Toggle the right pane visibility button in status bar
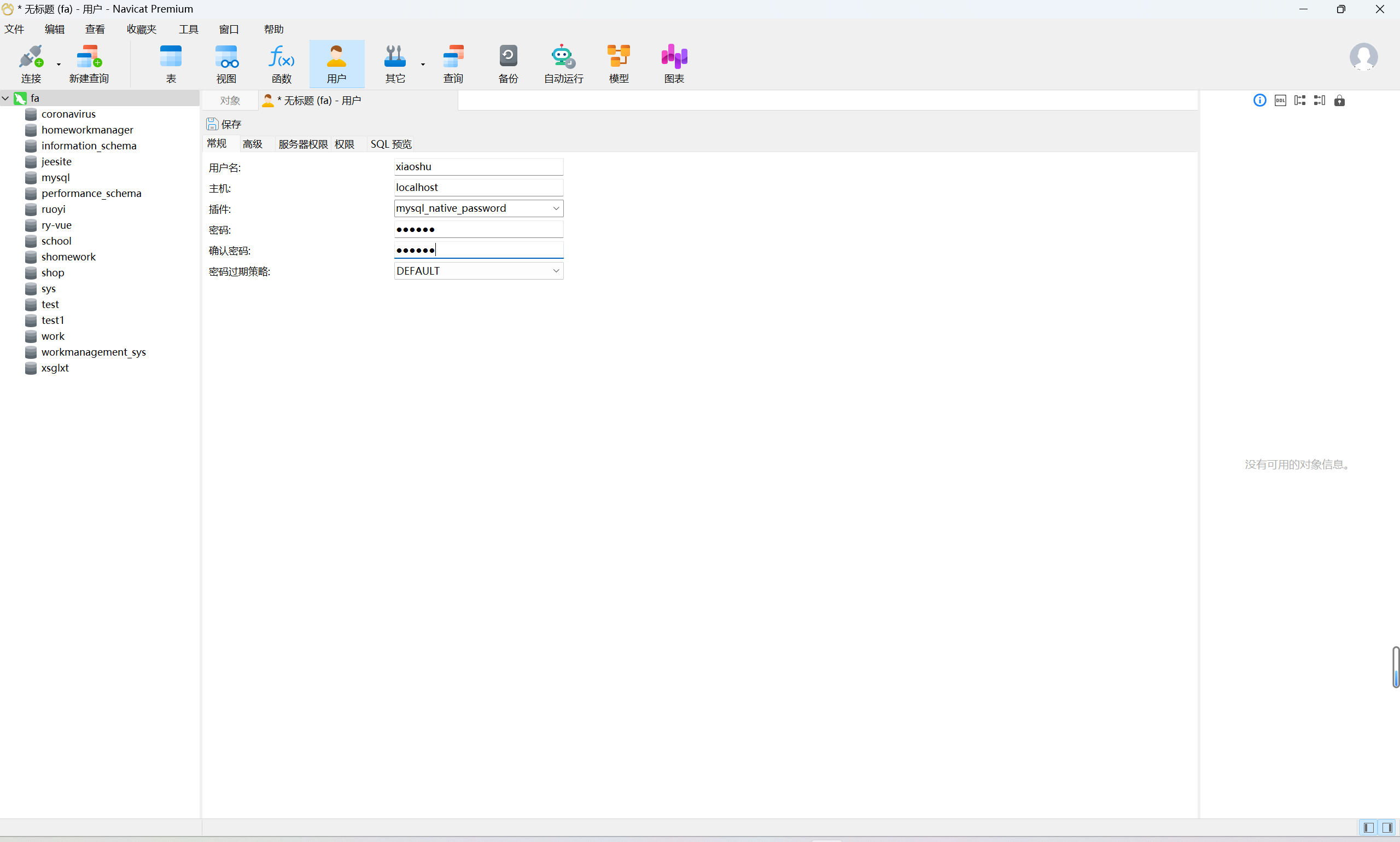This screenshot has height=842, width=1400. tap(1387, 827)
